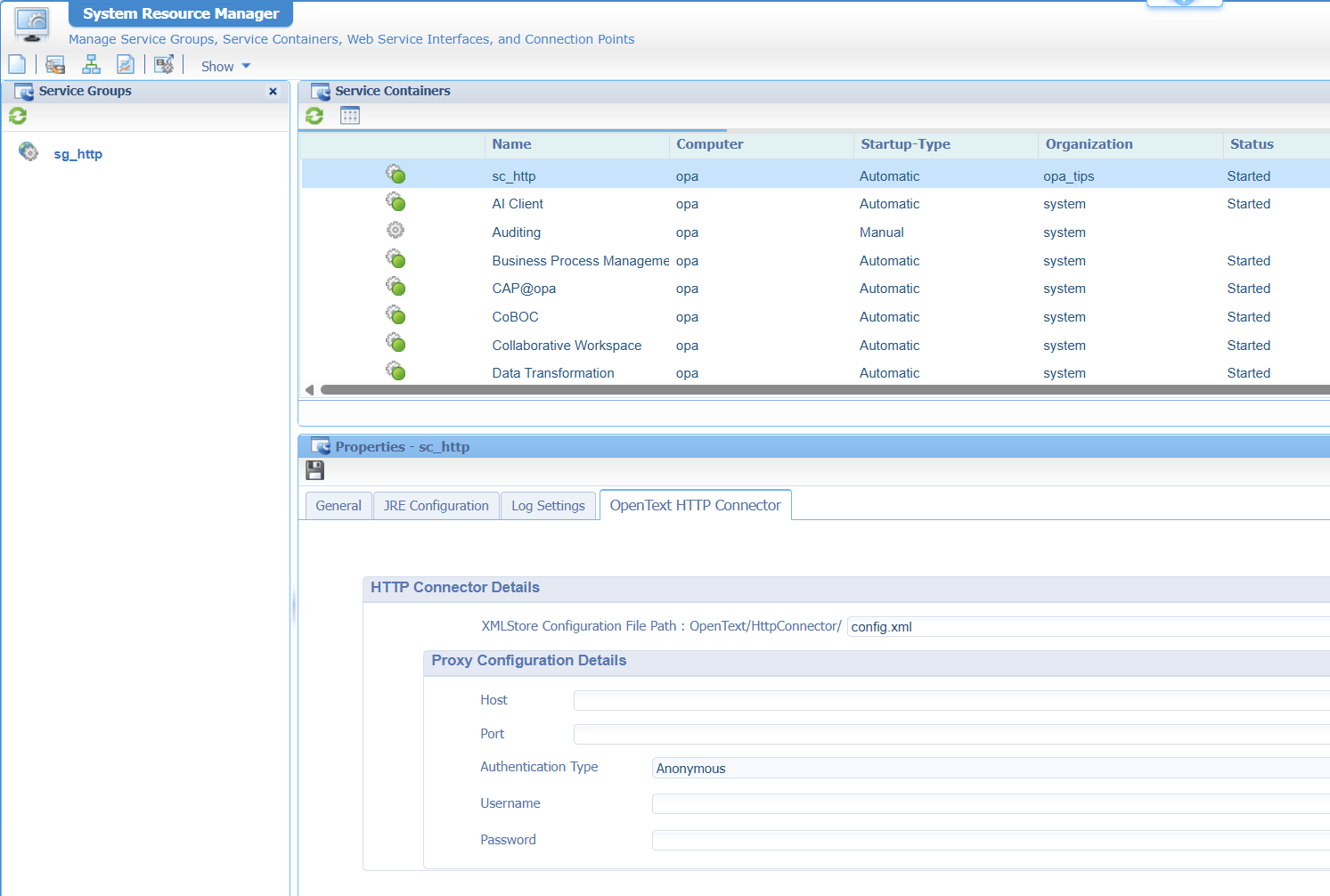Select the Auditing row name
1330x896 pixels.
517,232
